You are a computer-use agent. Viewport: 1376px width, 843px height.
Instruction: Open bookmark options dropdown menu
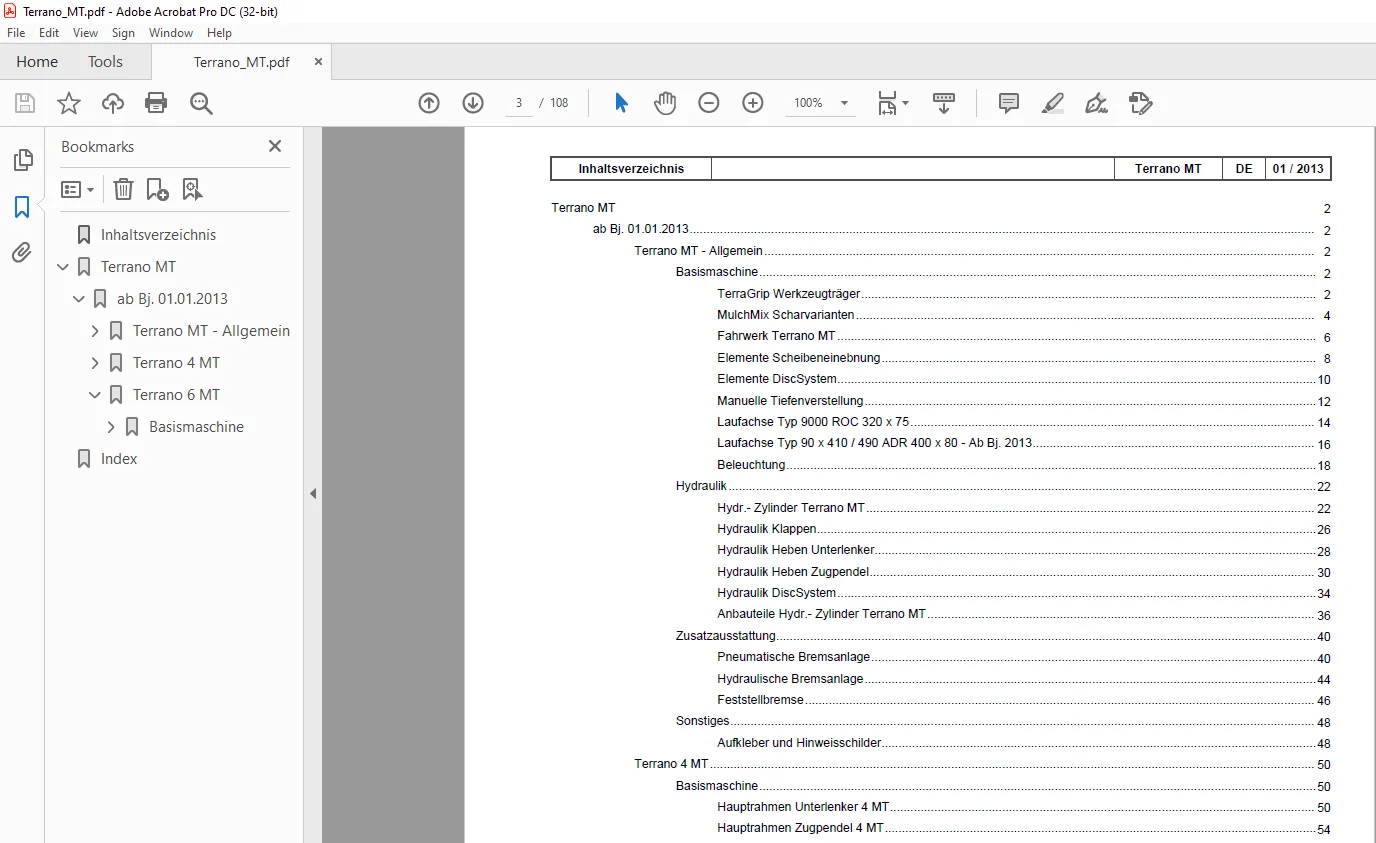(x=77, y=189)
